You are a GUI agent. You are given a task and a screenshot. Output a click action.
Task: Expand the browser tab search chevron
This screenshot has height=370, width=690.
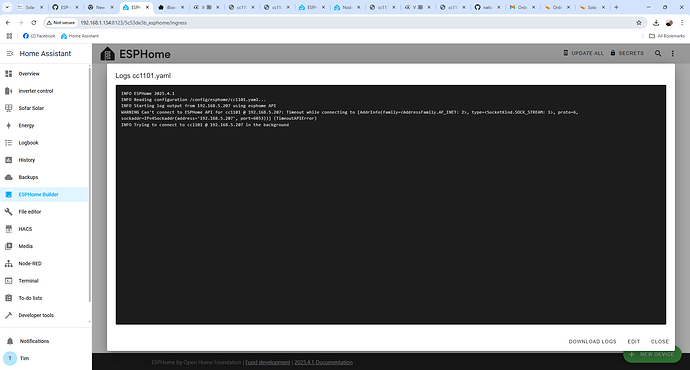tap(7, 7)
